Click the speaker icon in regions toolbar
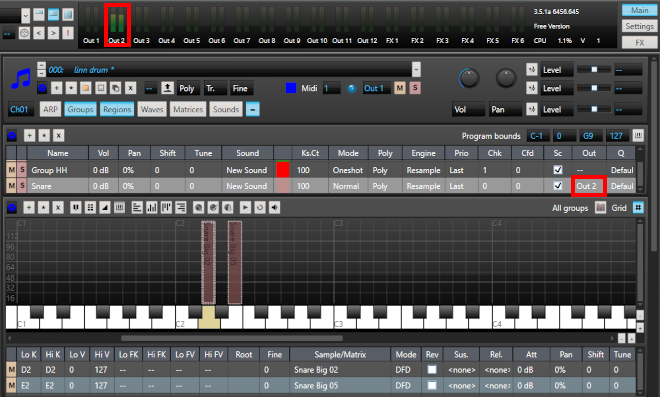The image size is (660, 397). (x=274, y=208)
